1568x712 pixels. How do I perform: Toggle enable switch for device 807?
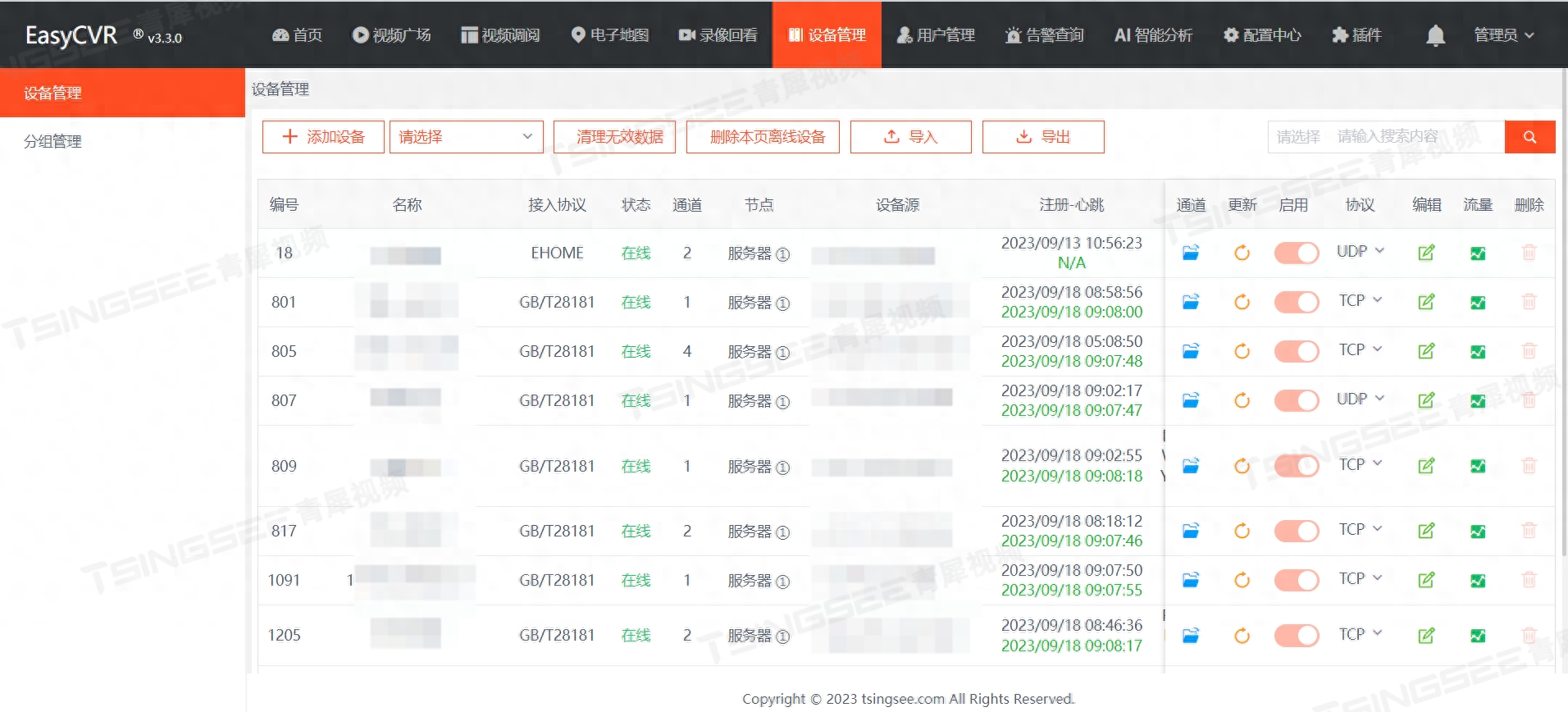click(x=1297, y=400)
